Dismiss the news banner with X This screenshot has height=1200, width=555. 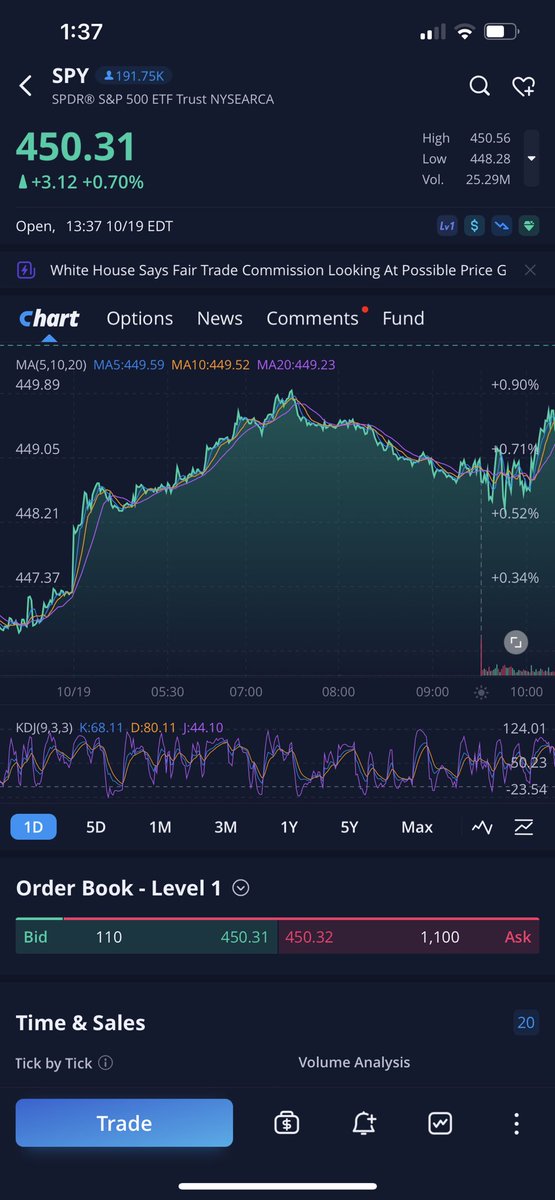click(x=531, y=270)
